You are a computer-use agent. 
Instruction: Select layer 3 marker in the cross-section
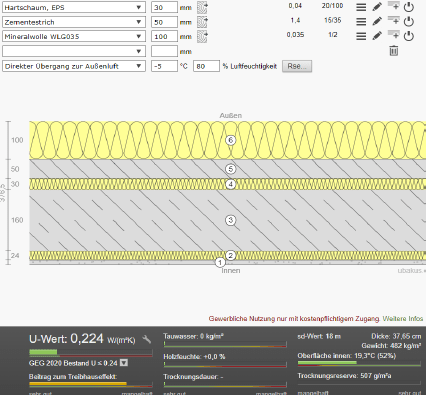230,220
